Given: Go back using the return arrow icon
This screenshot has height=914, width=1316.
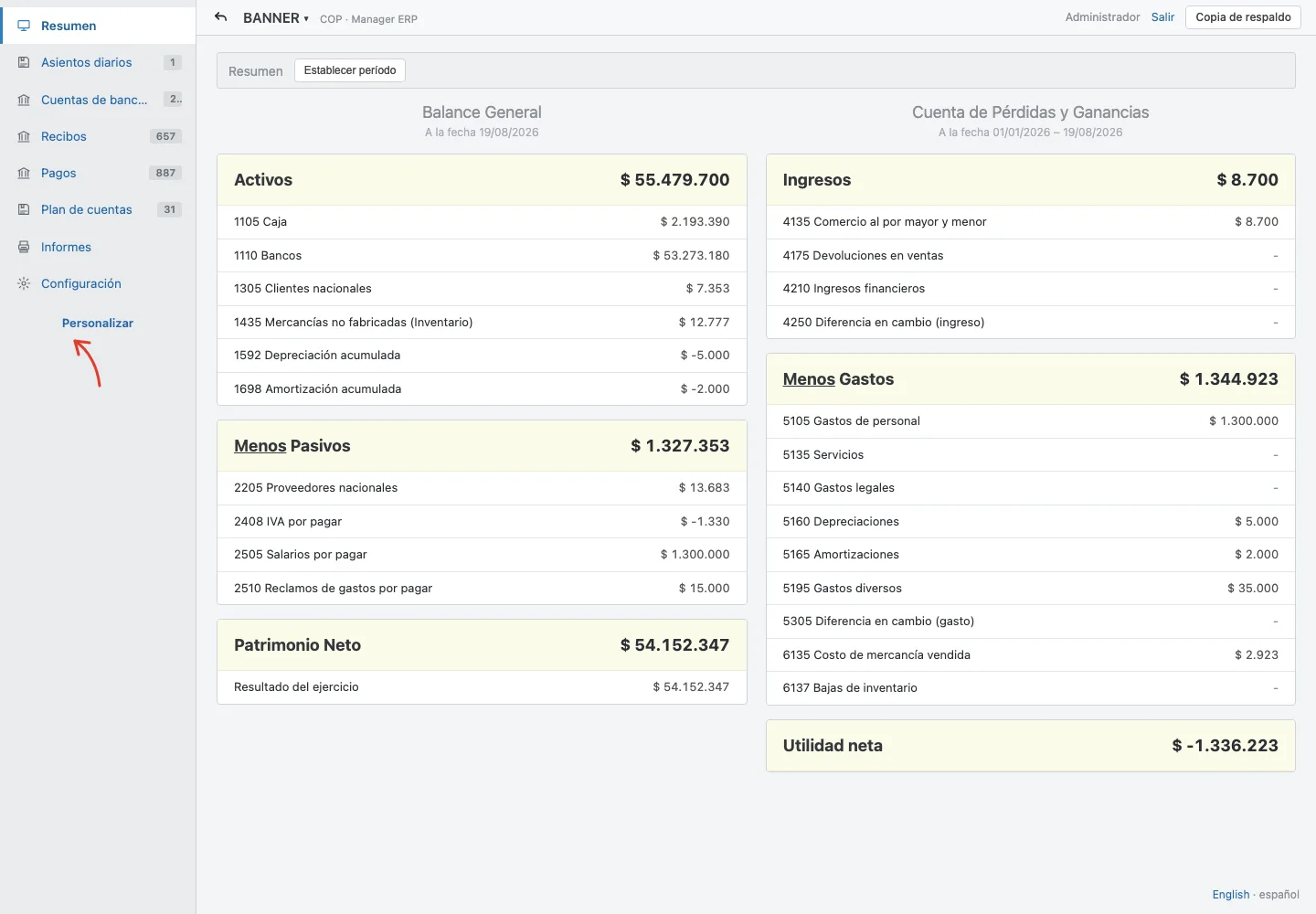Looking at the screenshot, I should tap(220, 17).
